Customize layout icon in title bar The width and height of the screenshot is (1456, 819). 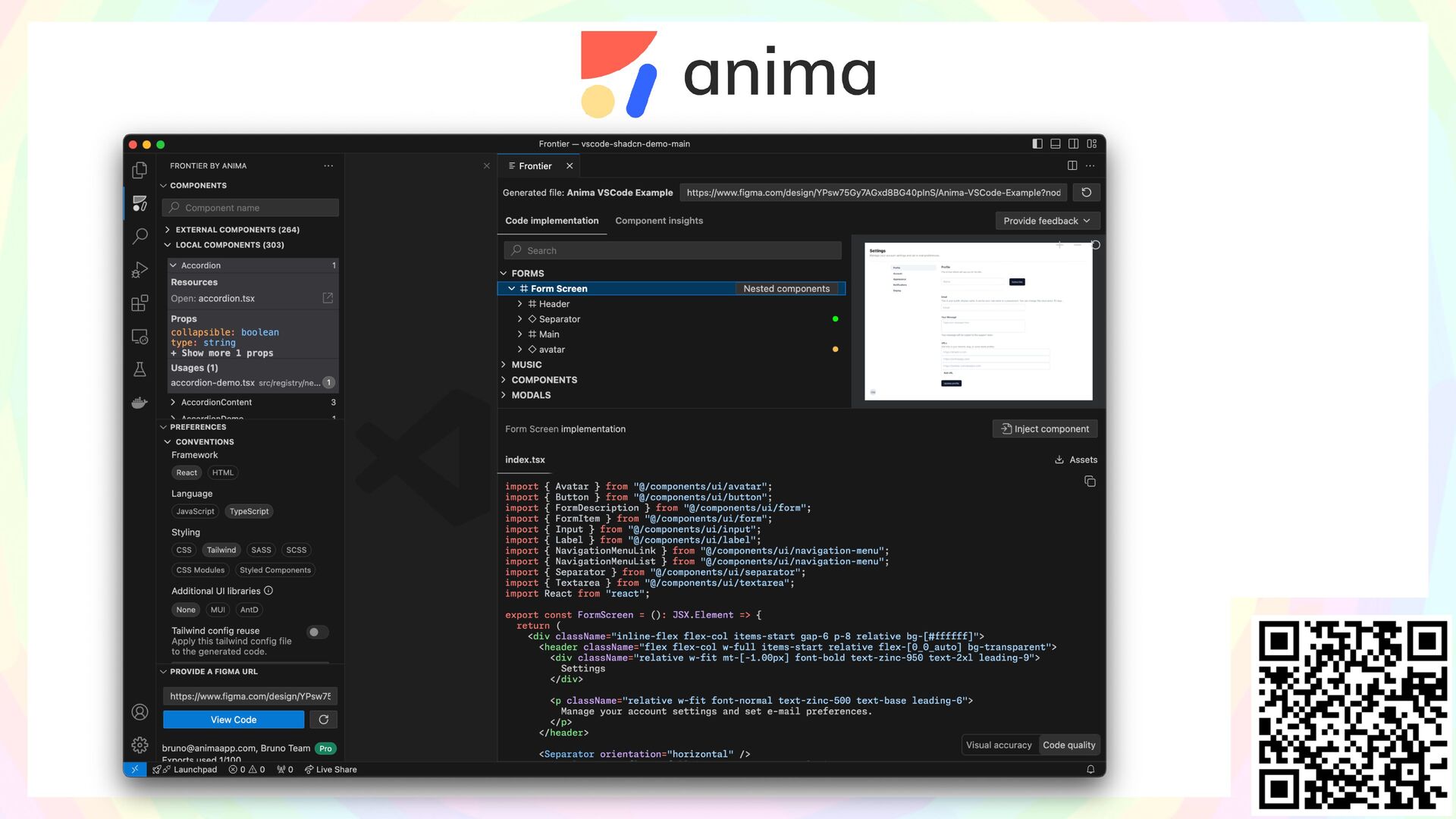click(x=1092, y=143)
